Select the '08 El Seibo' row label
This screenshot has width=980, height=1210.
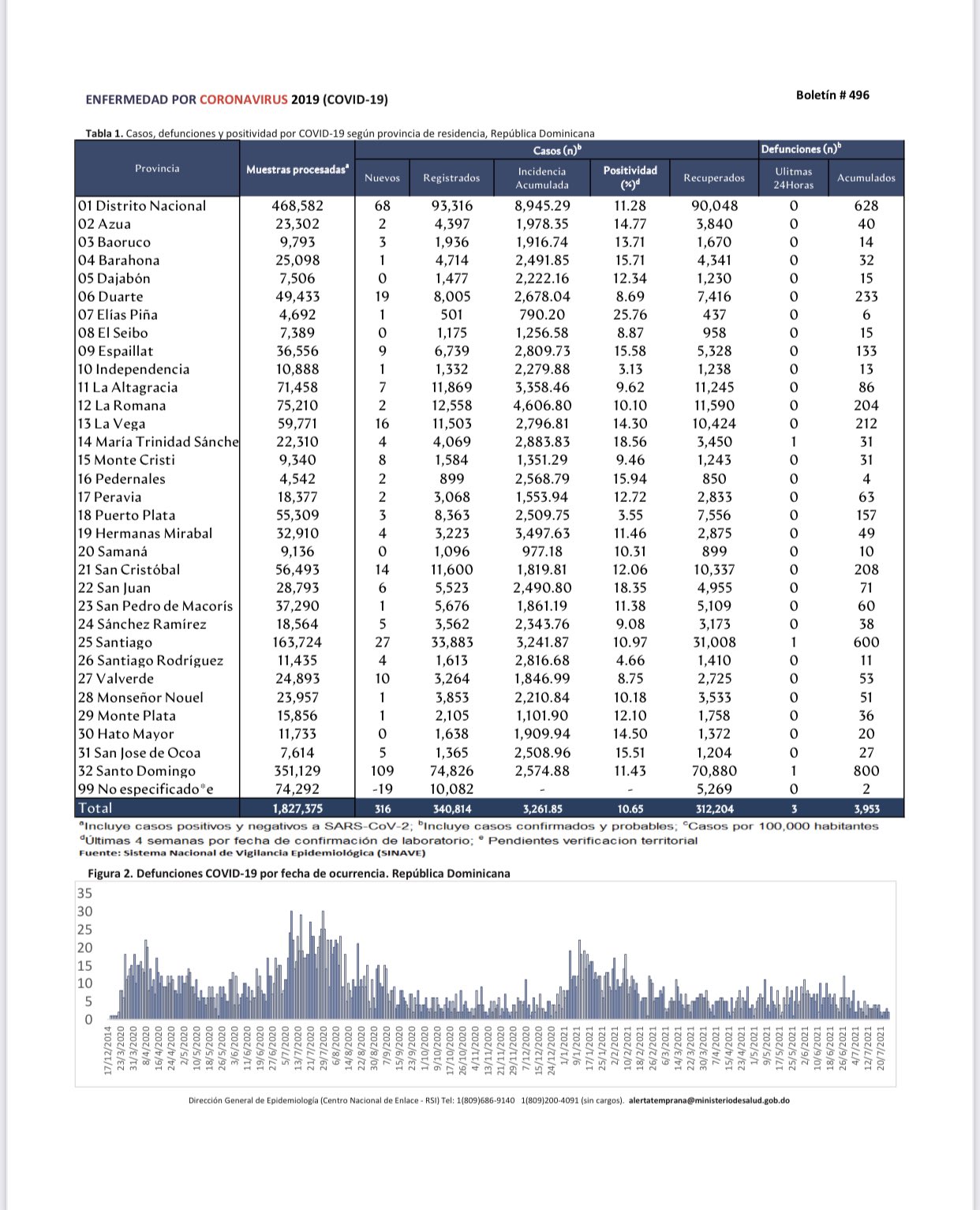pos(113,333)
